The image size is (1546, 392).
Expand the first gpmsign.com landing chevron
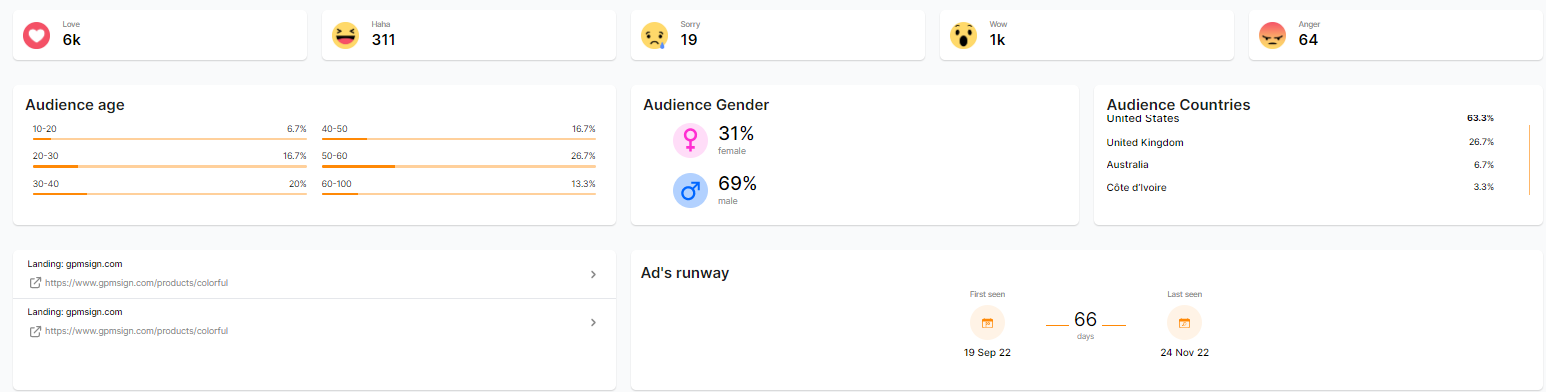(x=593, y=274)
